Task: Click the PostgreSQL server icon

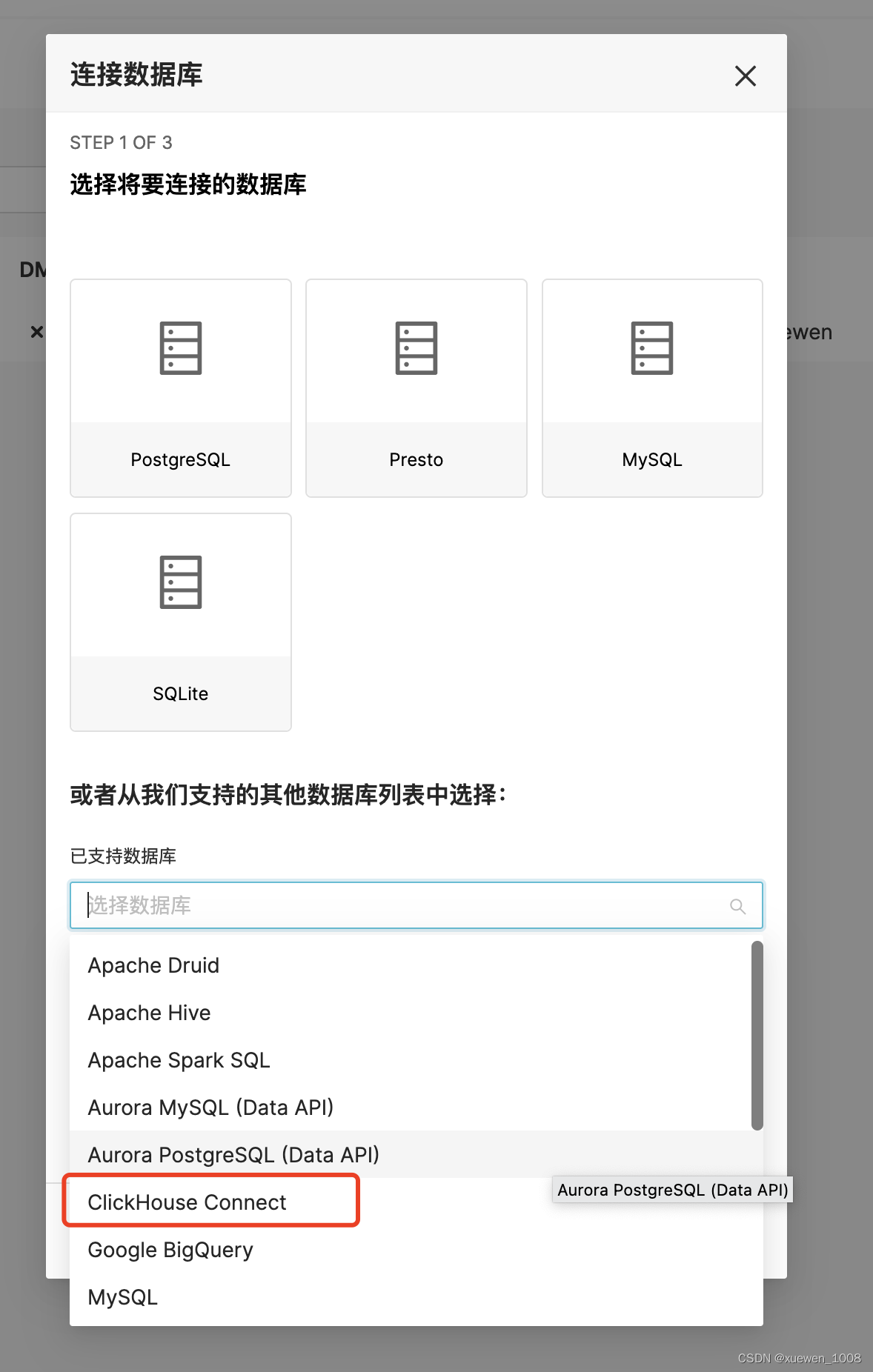Action: [181, 348]
